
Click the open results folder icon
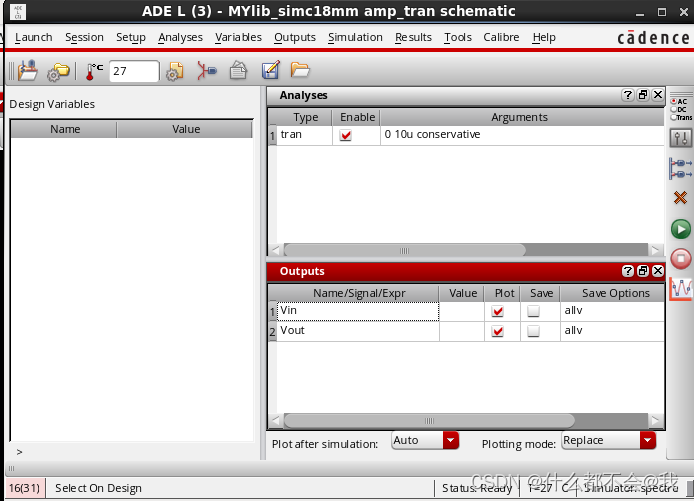pos(300,69)
